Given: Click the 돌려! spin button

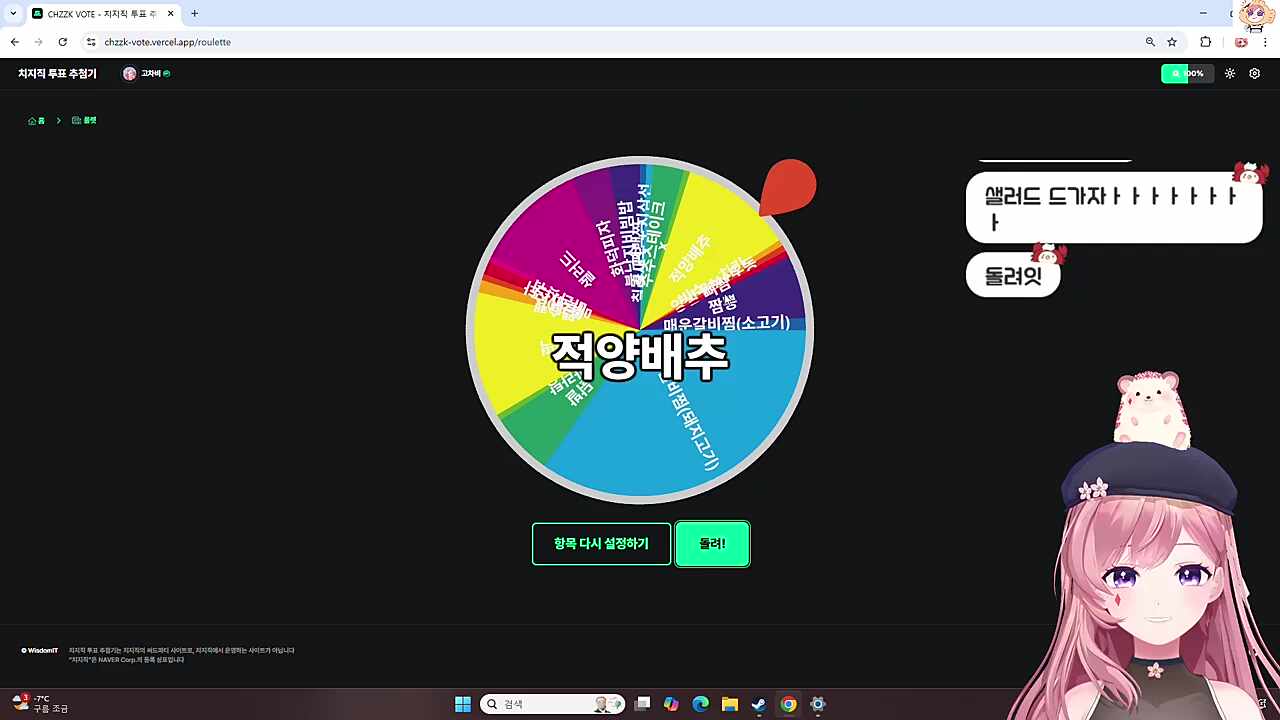Looking at the screenshot, I should click(712, 544).
